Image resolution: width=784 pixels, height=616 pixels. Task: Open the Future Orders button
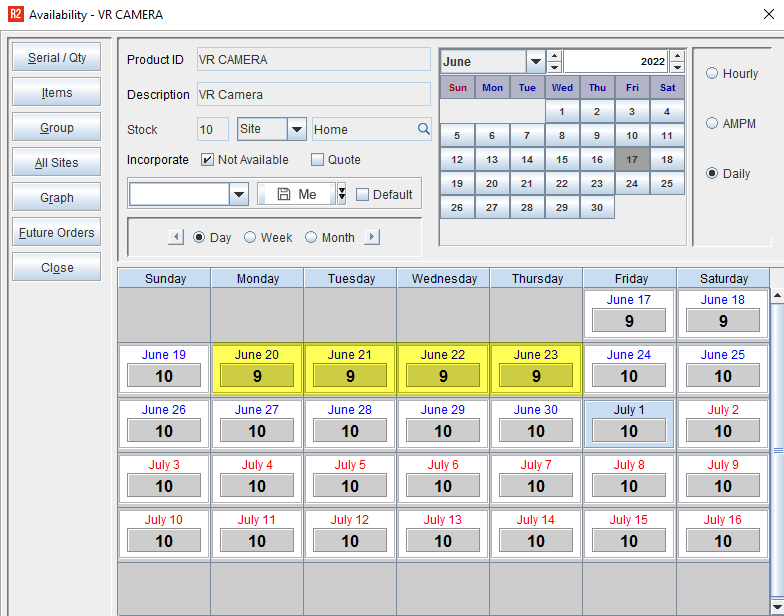click(x=57, y=233)
